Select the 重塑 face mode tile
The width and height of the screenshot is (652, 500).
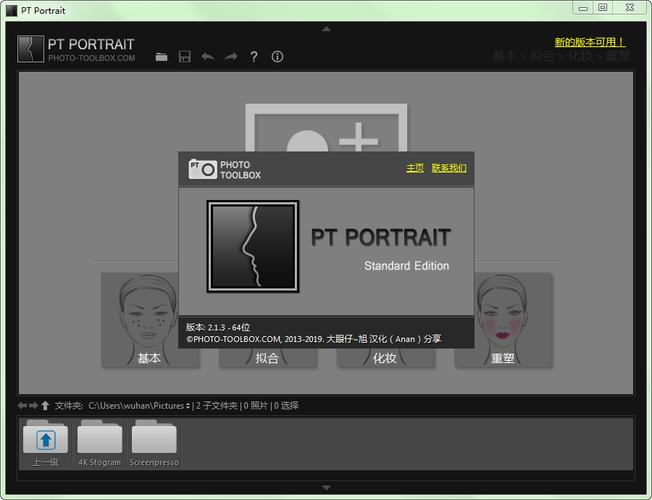pos(502,320)
